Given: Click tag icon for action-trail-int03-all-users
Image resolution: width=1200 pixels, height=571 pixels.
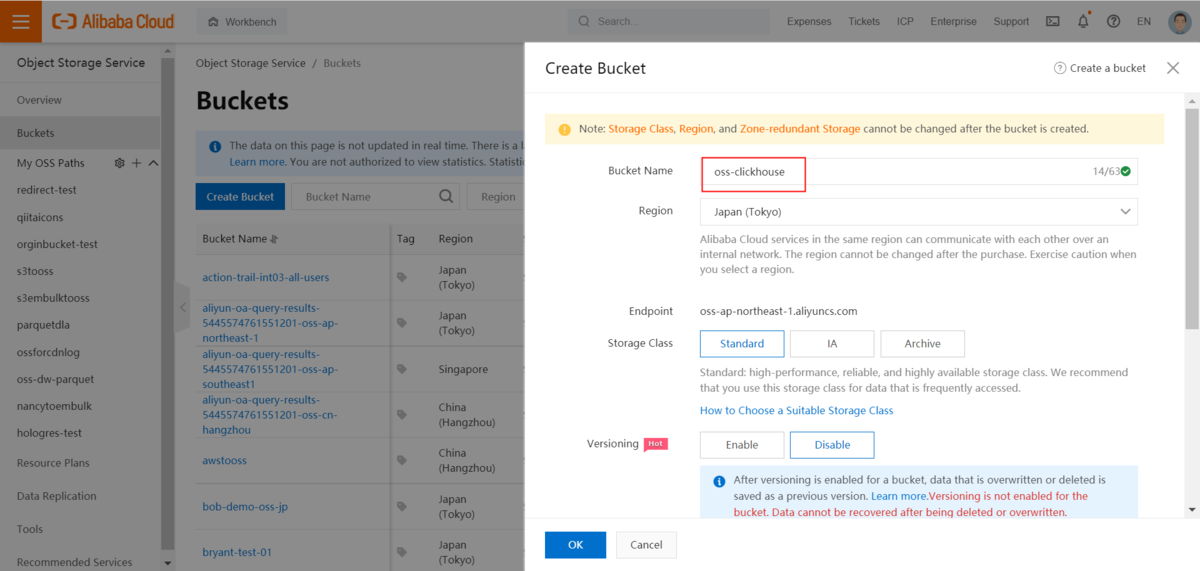Looking at the screenshot, I should (x=402, y=278).
